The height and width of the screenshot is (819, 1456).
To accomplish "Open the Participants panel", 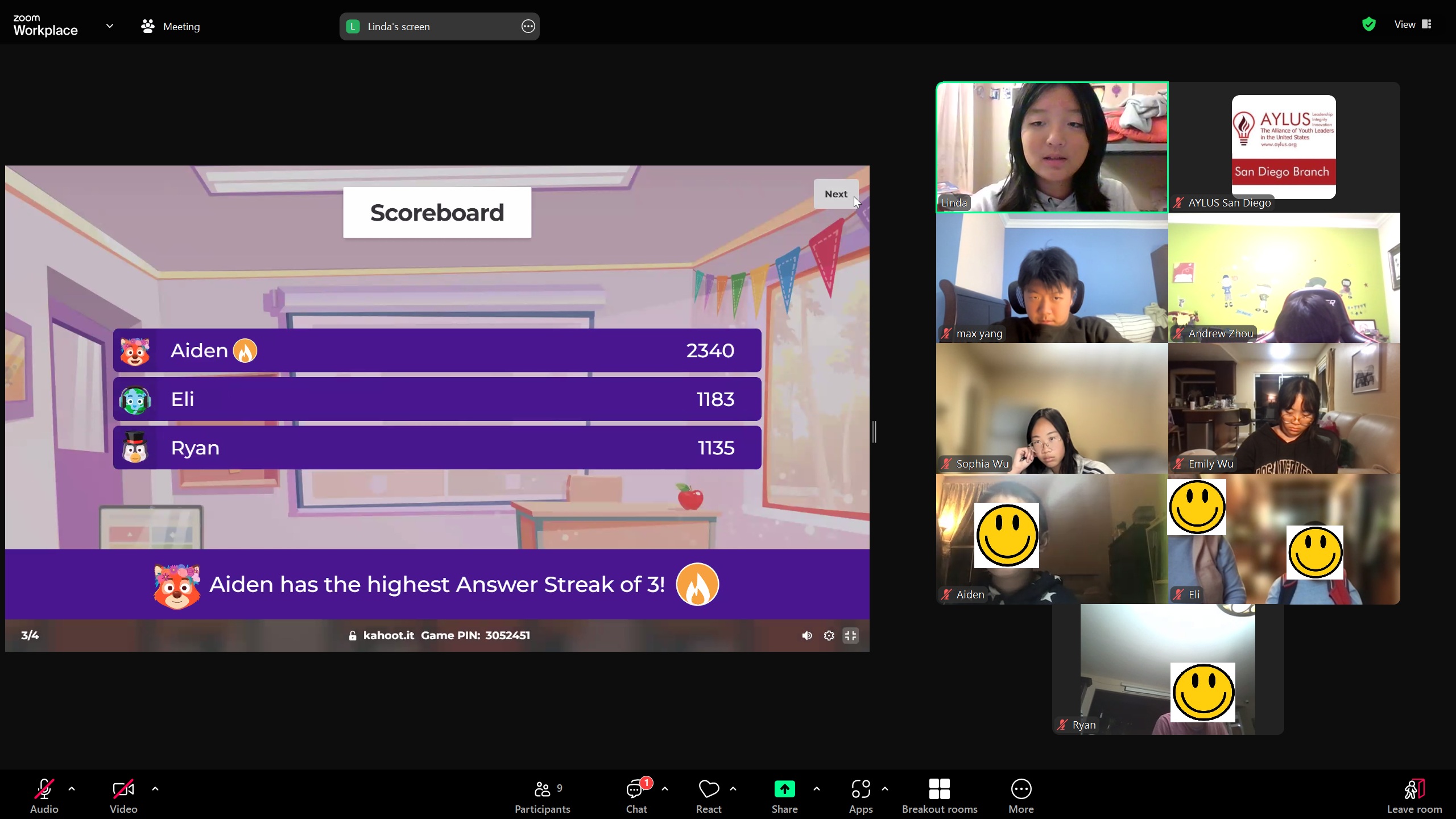I will tap(543, 796).
